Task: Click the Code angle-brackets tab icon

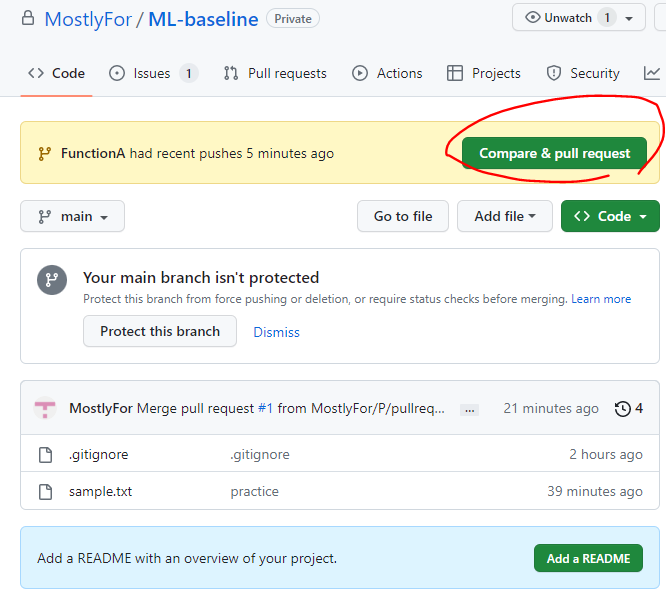Action: pyautogui.click(x=36, y=73)
